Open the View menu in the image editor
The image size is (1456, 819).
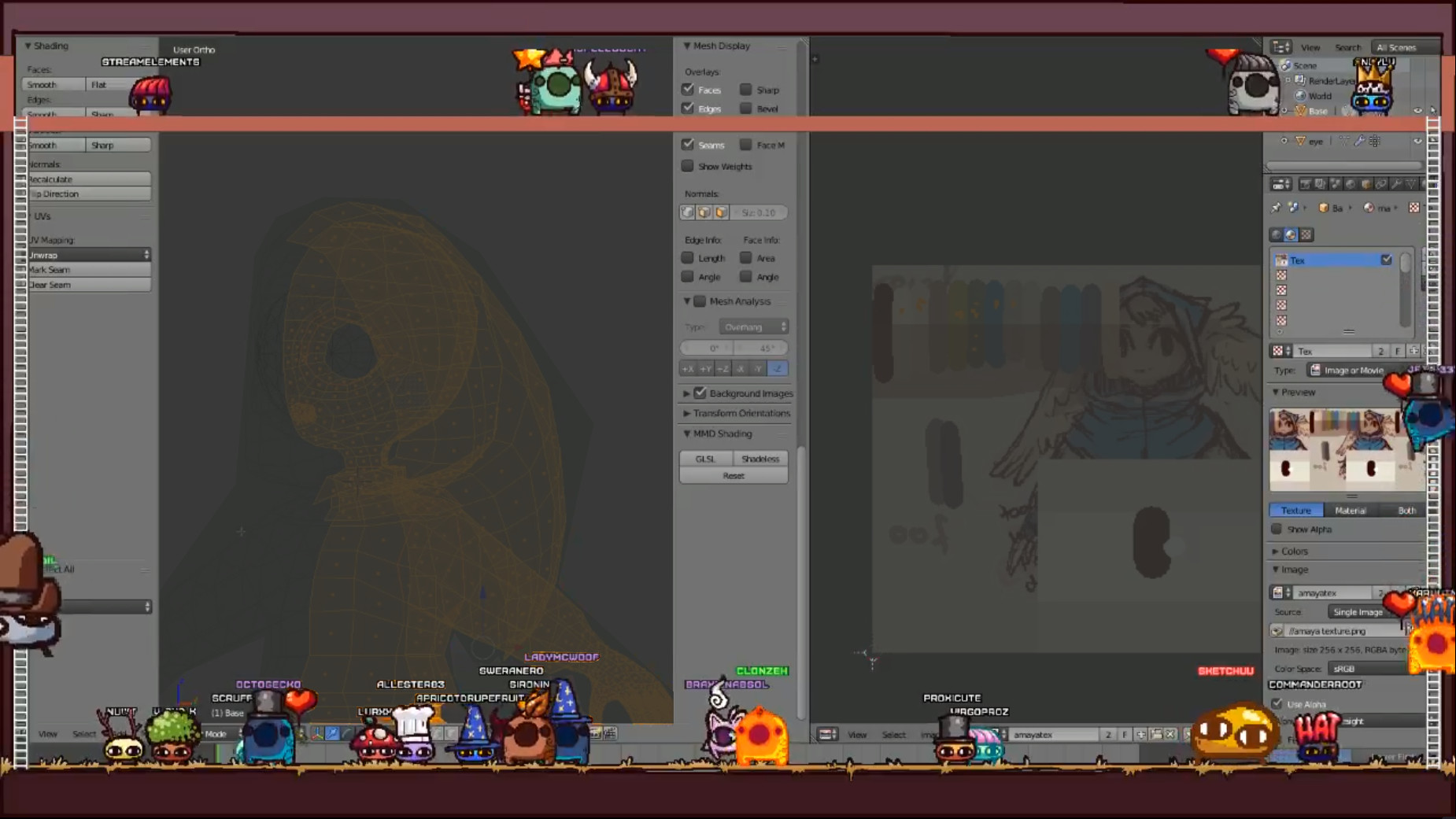pos(858,734)
